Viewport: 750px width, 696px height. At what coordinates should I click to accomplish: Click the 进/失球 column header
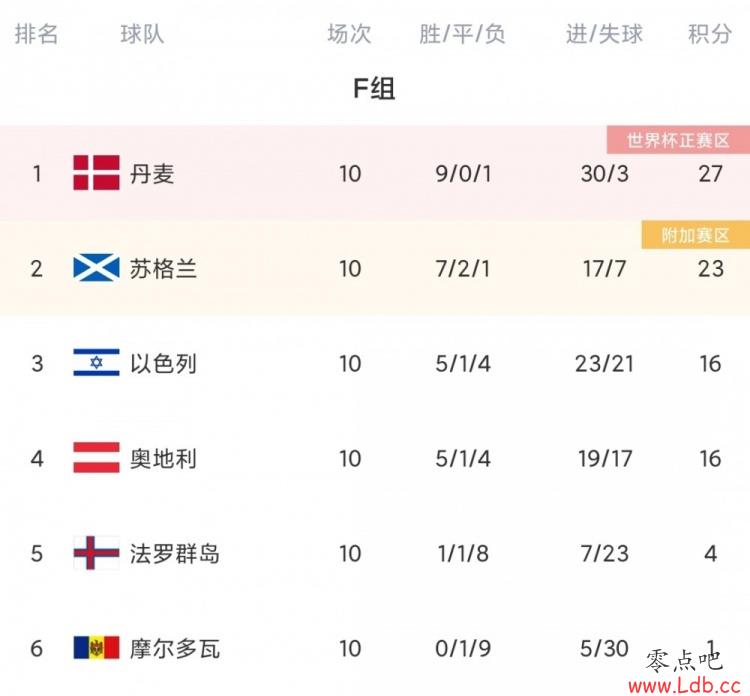pos(604,34)
